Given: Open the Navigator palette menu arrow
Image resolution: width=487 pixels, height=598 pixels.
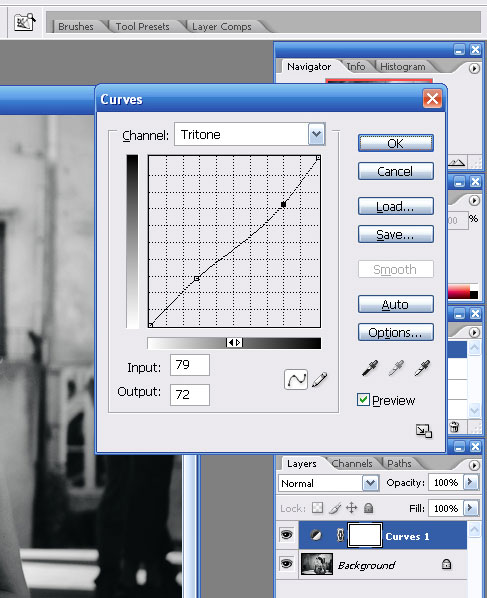Looking at the screenshot, I should 474,68.
